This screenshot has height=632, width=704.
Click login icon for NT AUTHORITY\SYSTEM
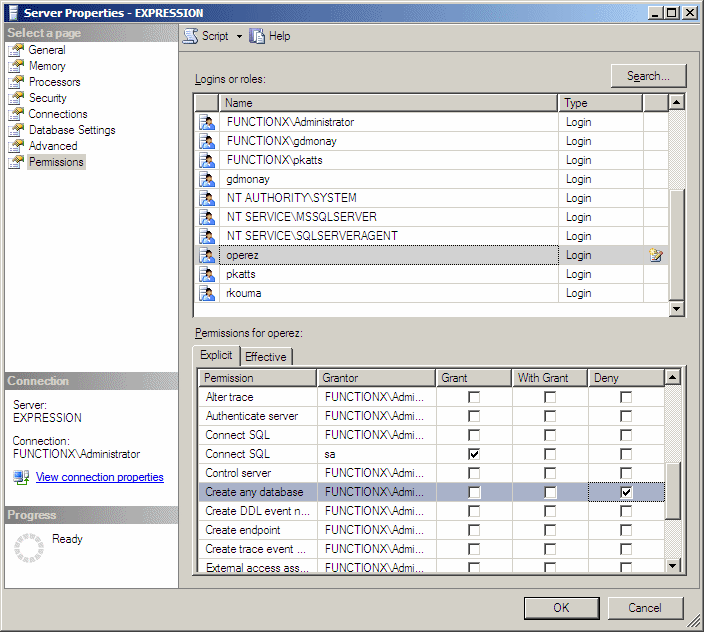207,198
